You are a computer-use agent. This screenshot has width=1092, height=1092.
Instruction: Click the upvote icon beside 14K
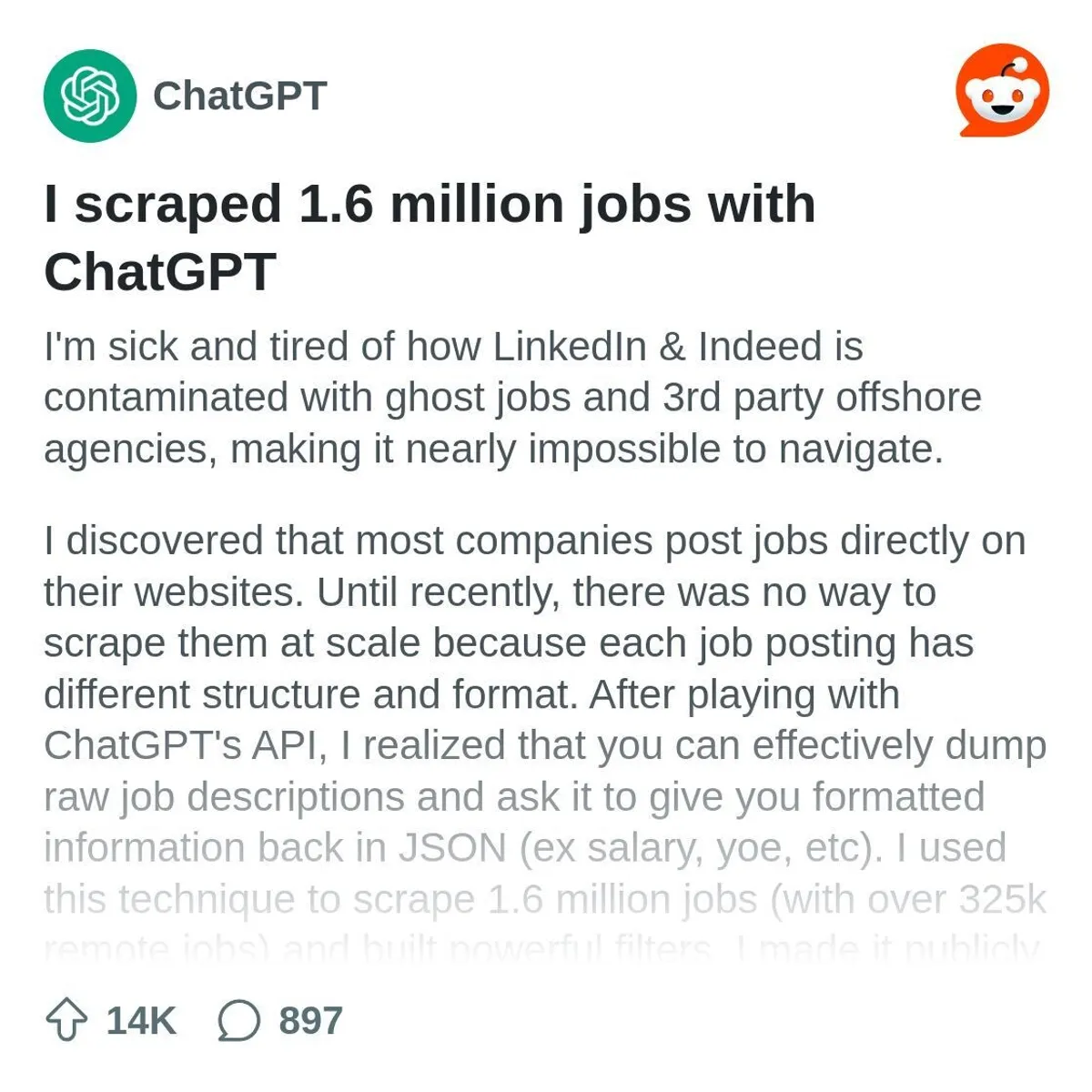point(65,1020)
